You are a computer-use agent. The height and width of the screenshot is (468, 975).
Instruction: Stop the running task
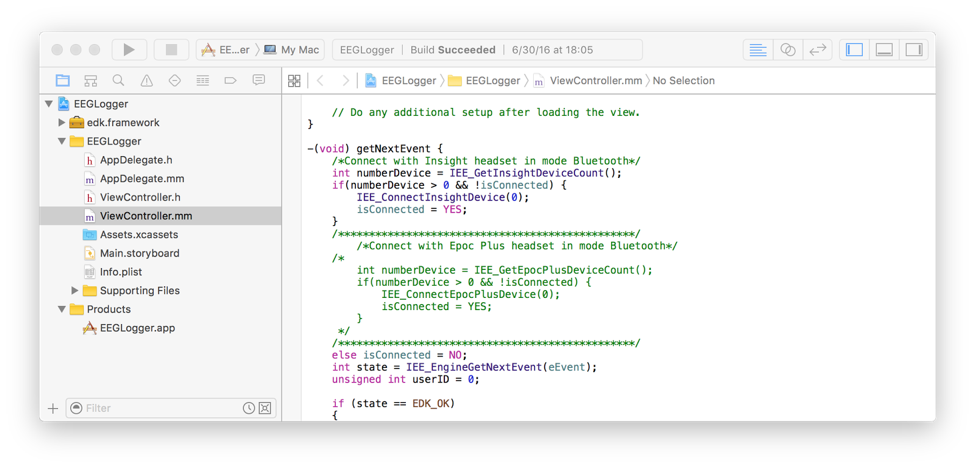[172, 50]
